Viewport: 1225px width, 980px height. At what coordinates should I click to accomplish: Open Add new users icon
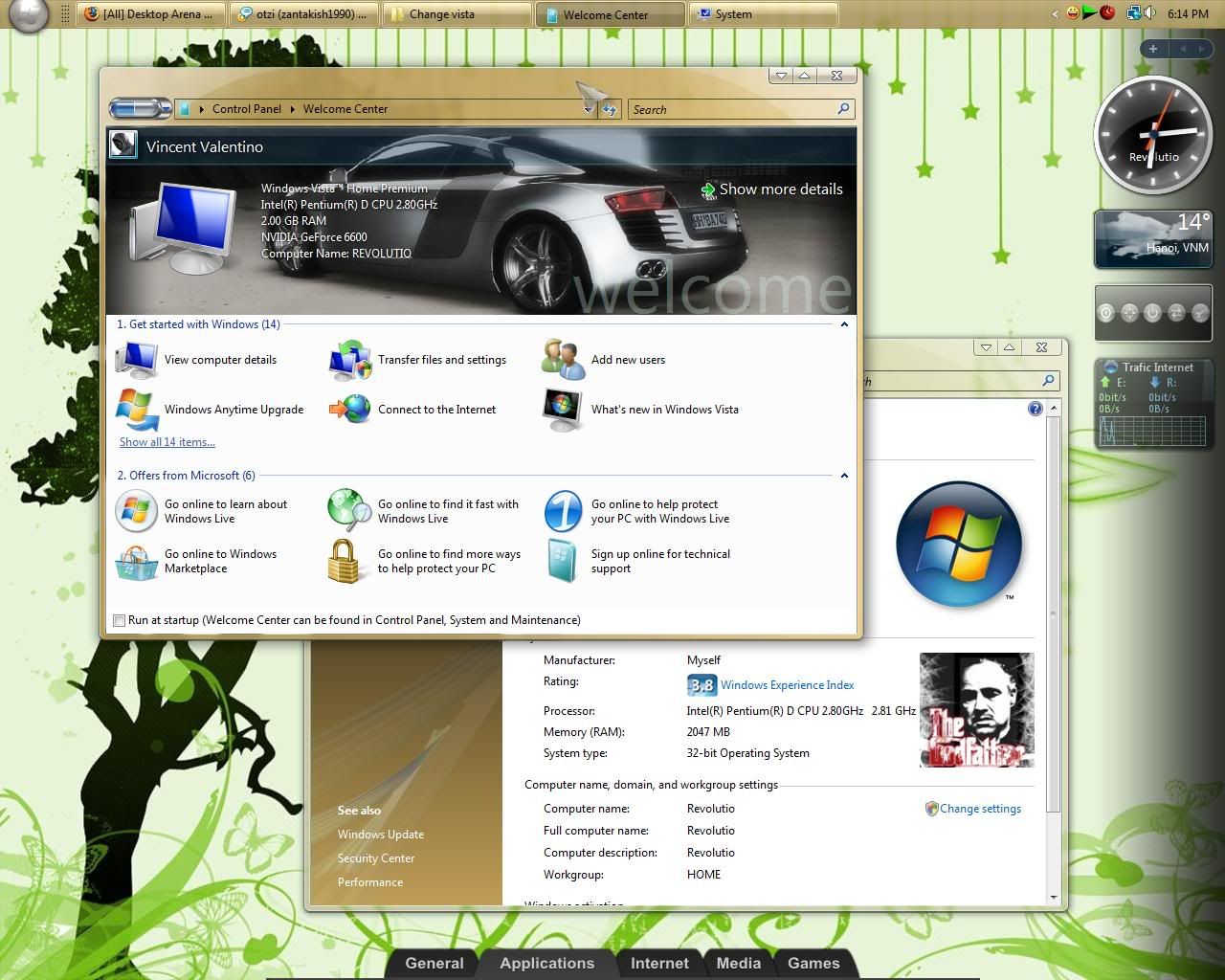(x=563, y=360)
